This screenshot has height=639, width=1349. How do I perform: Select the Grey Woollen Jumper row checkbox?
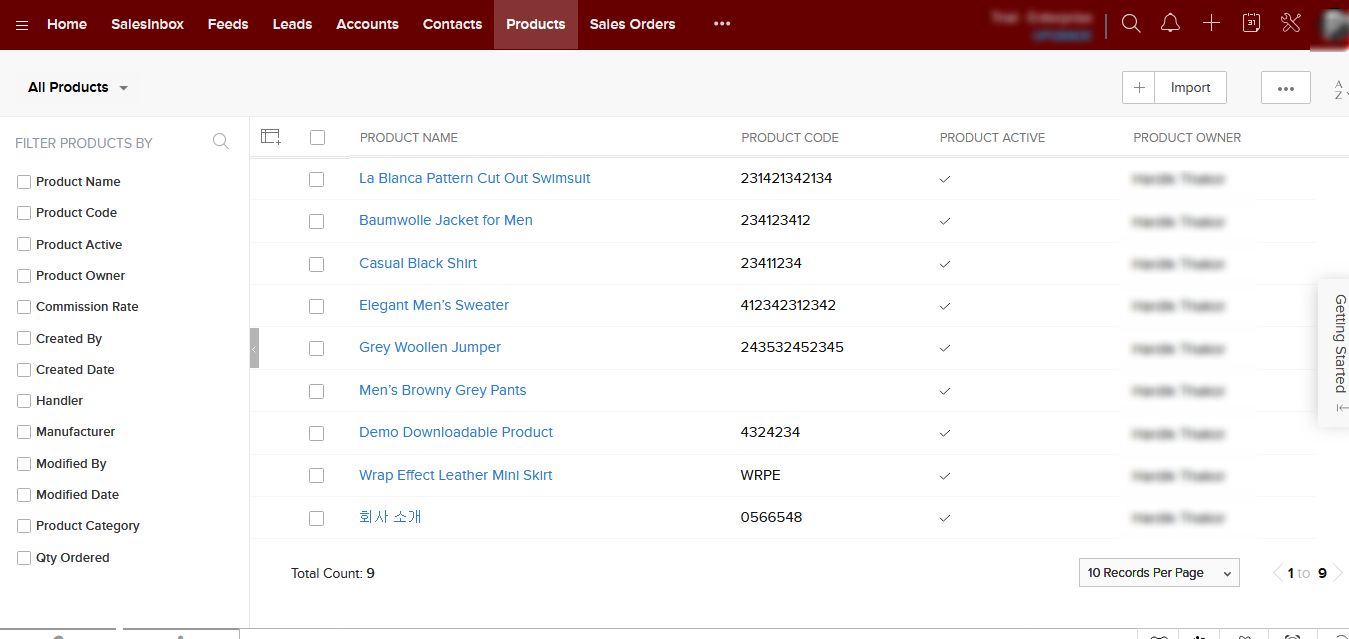tap(316, 348)
